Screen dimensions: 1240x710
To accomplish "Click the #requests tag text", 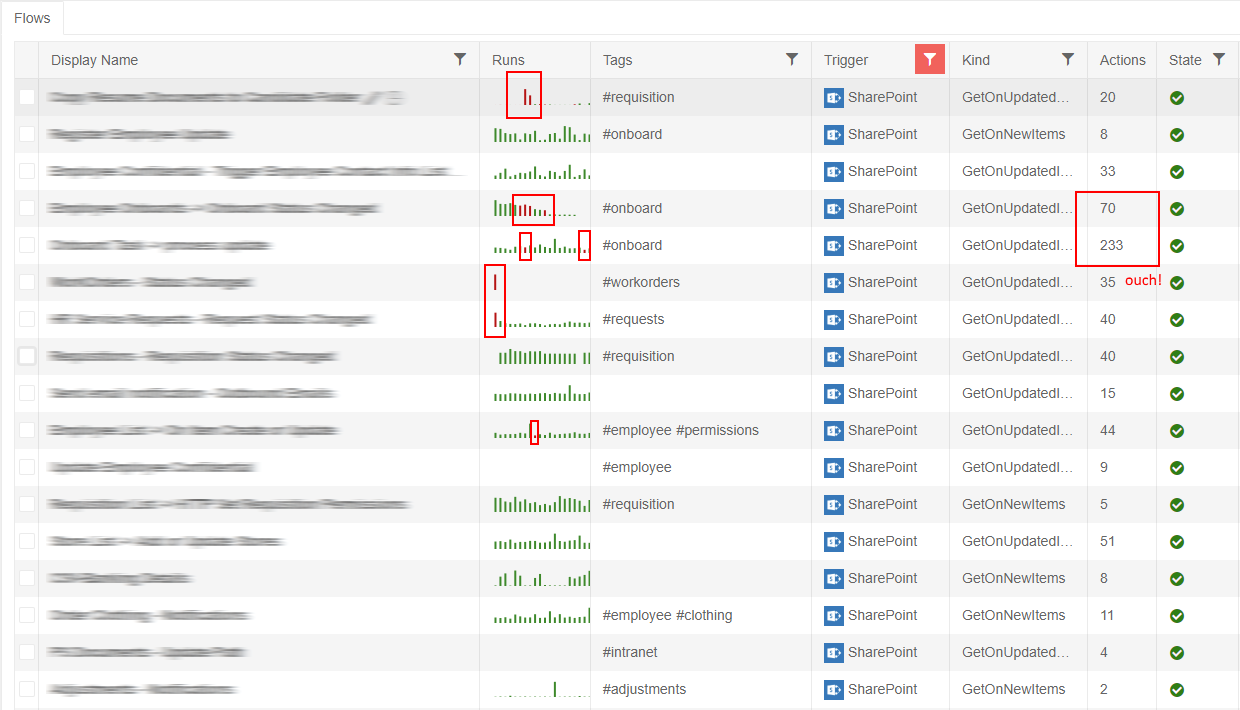I will pos(633,320).
